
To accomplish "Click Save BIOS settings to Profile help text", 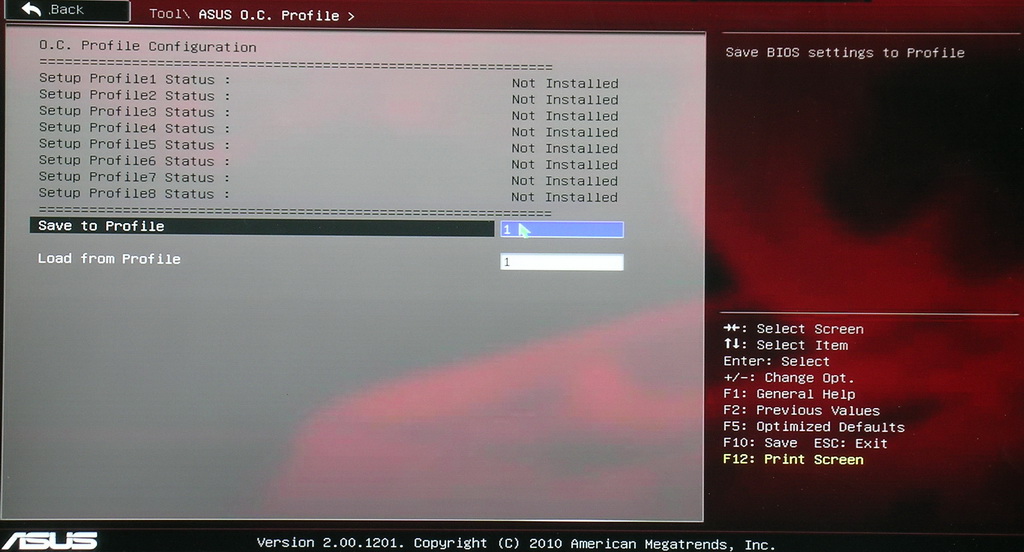I will click(844, 52).
